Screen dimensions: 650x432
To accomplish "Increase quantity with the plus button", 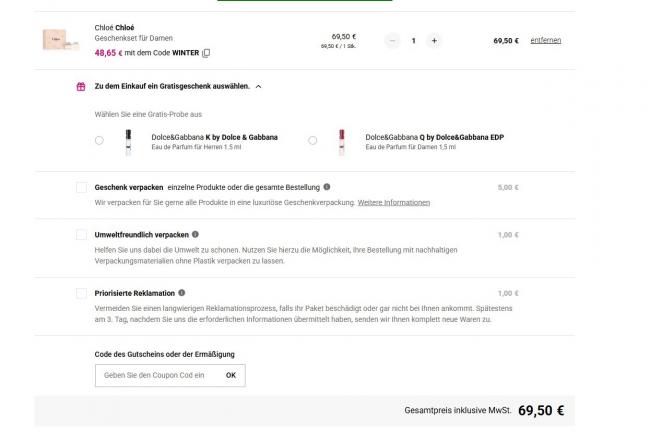I will (433, 41).
